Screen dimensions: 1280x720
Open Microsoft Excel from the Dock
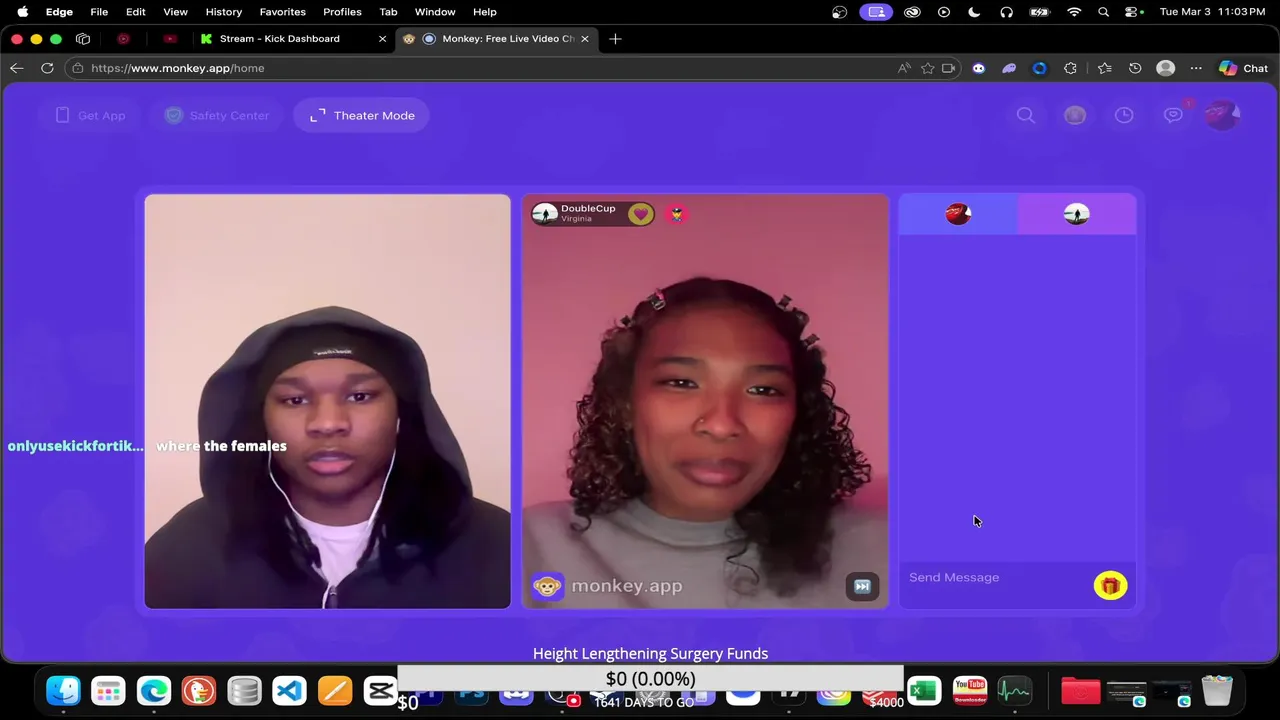point(924,691)
